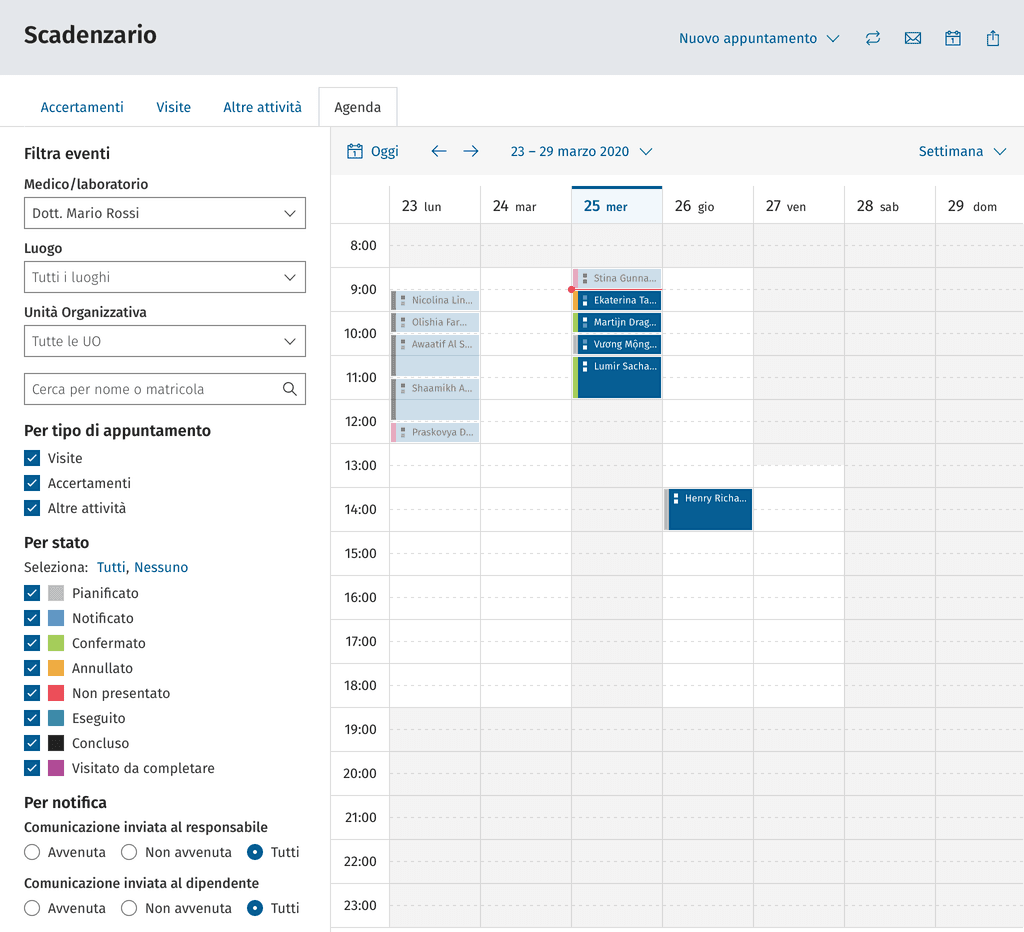
Task: Click drag handle on Lumir Sacha appointment
Action: tap(584, 366)
